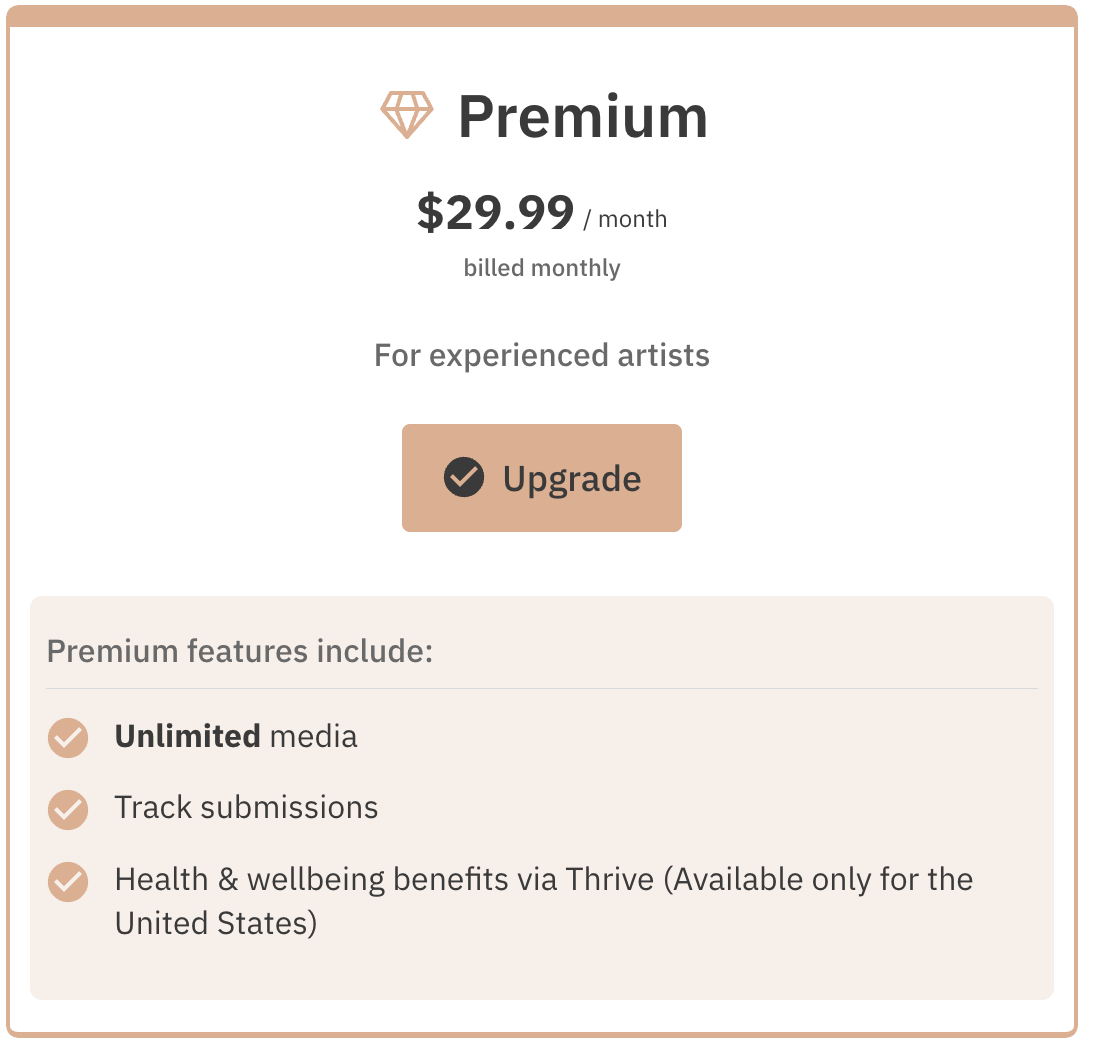Image resolution: width=1098 pixels, height=1060 pixels.
Task: Click the word "media" in the first feature
Action: [313, 737]
